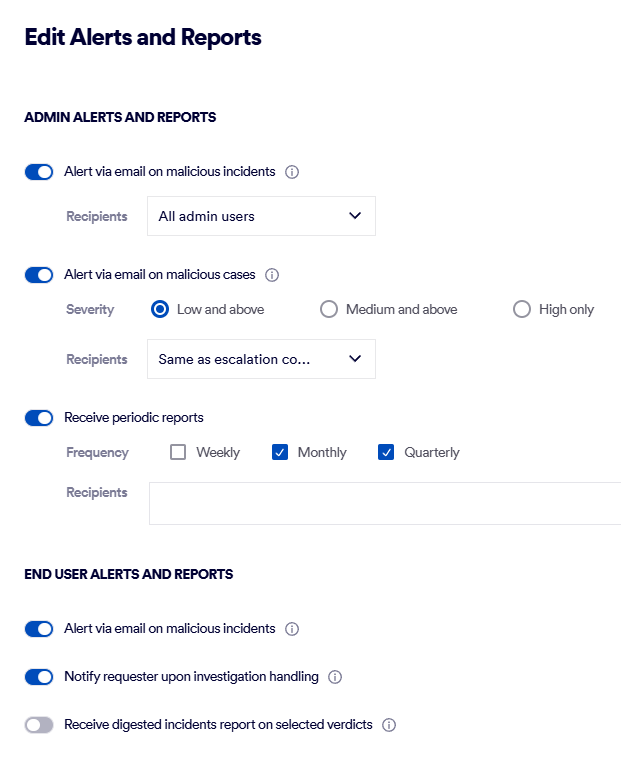The height and width of the screenshot is (758, 621).
Task: Click the periodic reports Recipients input field
Action: (x=385, y=503)
